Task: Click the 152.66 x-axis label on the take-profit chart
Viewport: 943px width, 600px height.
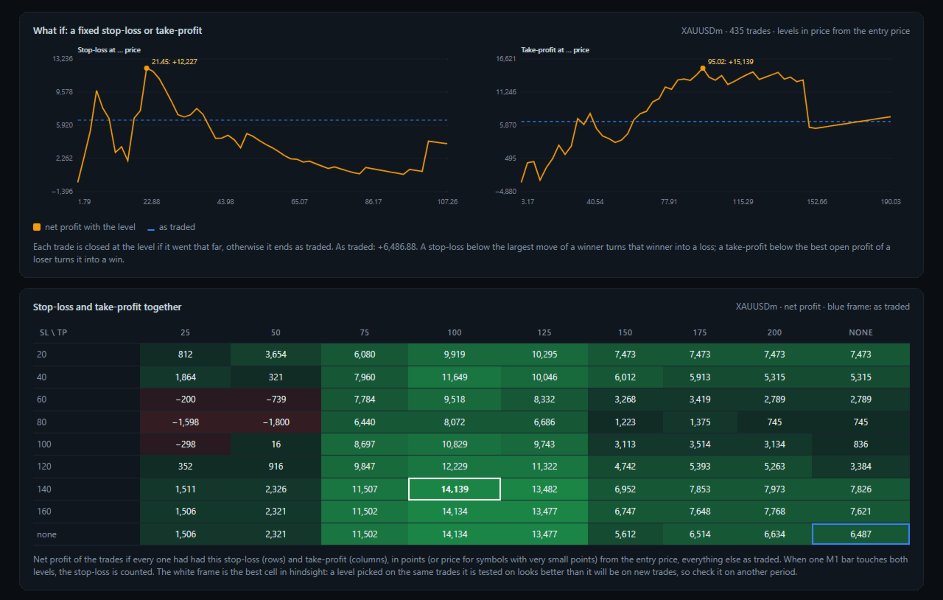Action: point(817,201)
